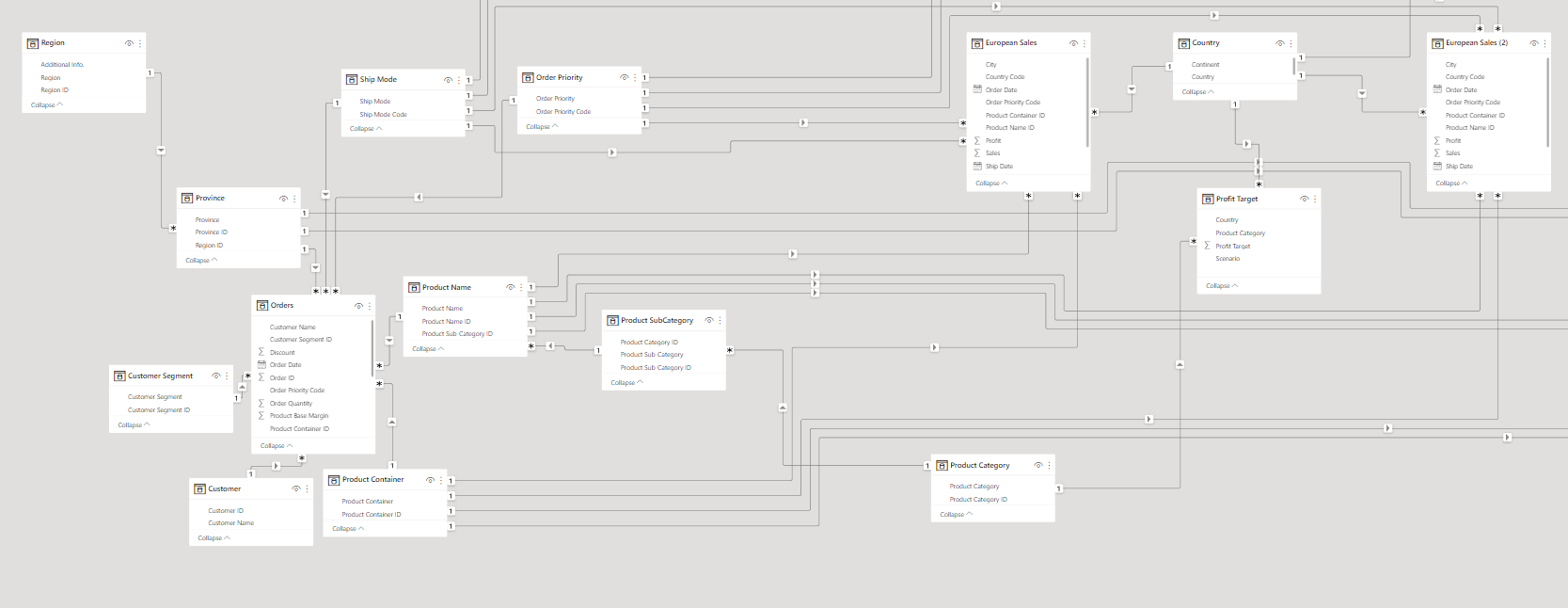The image size is (1568, 608).
Task: Open more options for Profit Target table
Action: [x=1315, y=200]
